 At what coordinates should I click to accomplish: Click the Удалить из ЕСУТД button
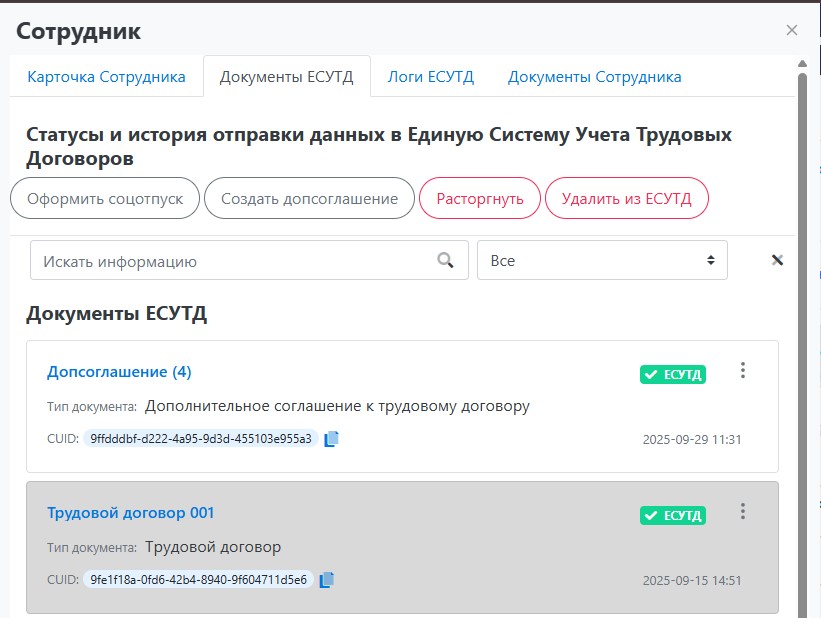[626, 198]
